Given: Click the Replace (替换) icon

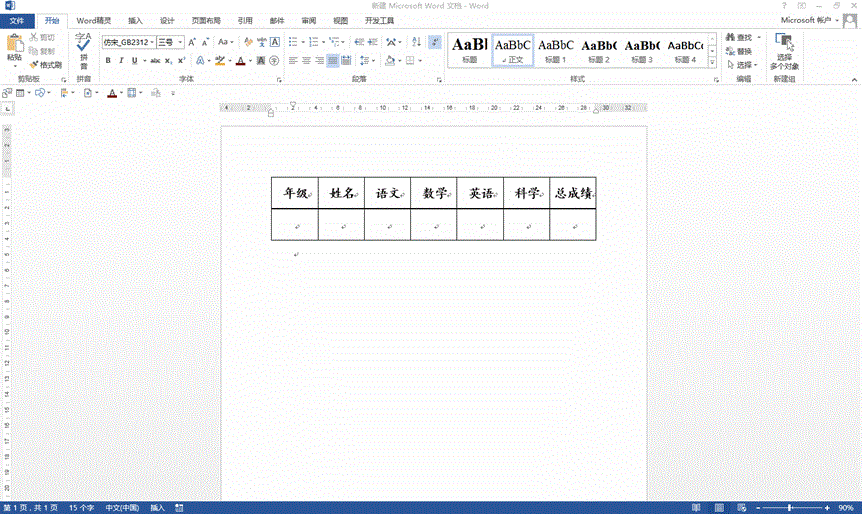Looking at the screenshot, I should click(742, 51).
